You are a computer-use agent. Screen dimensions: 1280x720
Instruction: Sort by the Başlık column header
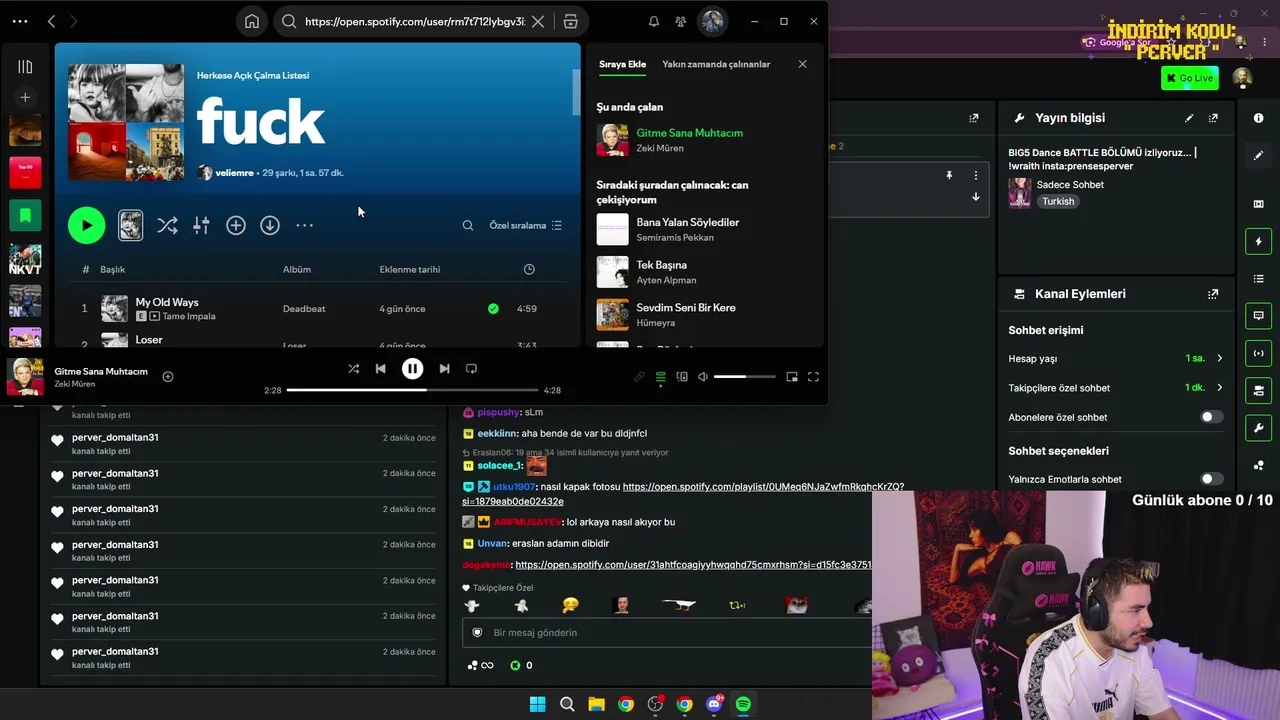112,270
